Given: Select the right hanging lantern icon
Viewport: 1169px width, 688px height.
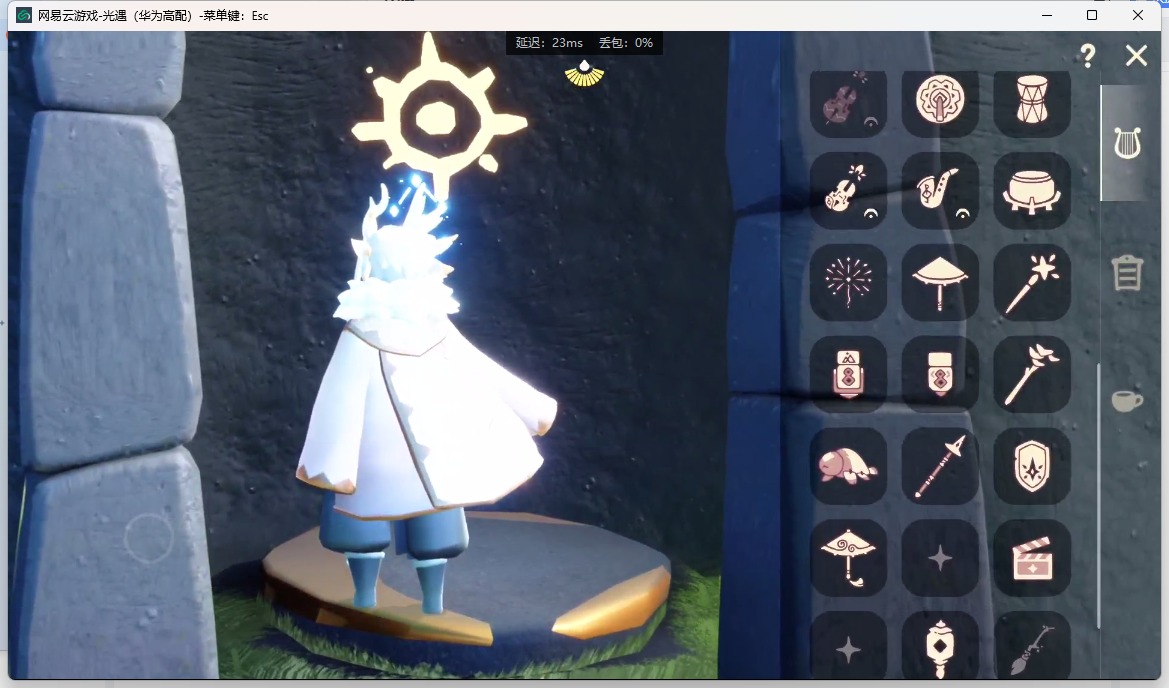Looking at the screenshot, I should pos(940,373).
